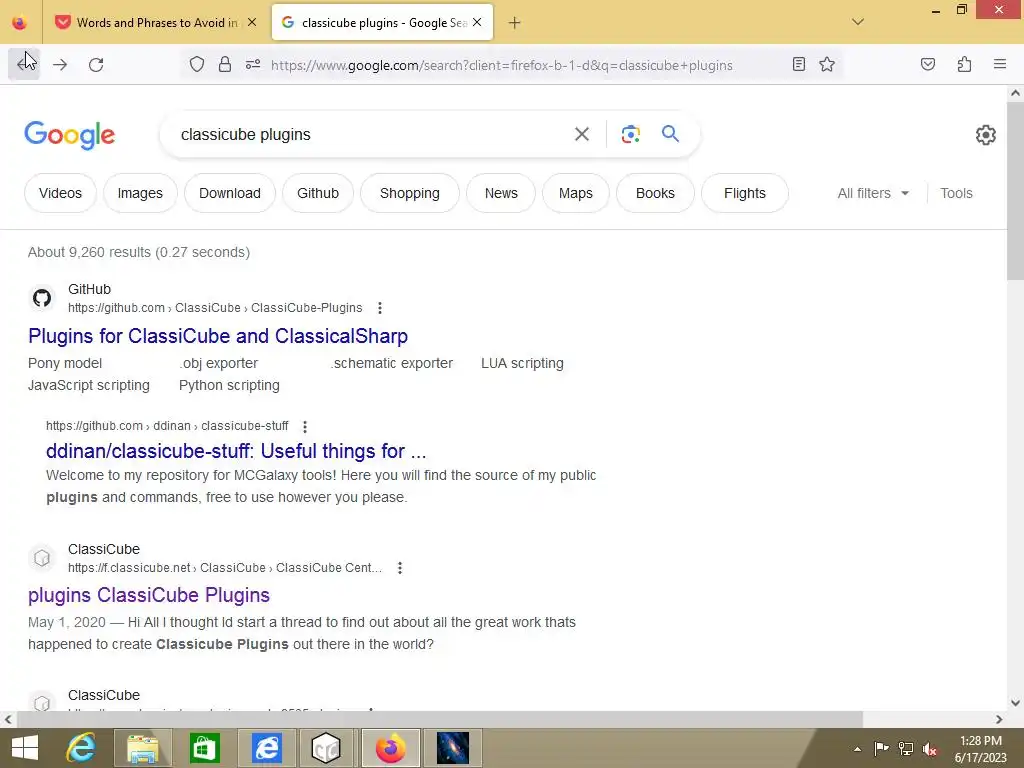Open the tracking protection shield icon
This screenshot has width=1024, height=768.
197,64
